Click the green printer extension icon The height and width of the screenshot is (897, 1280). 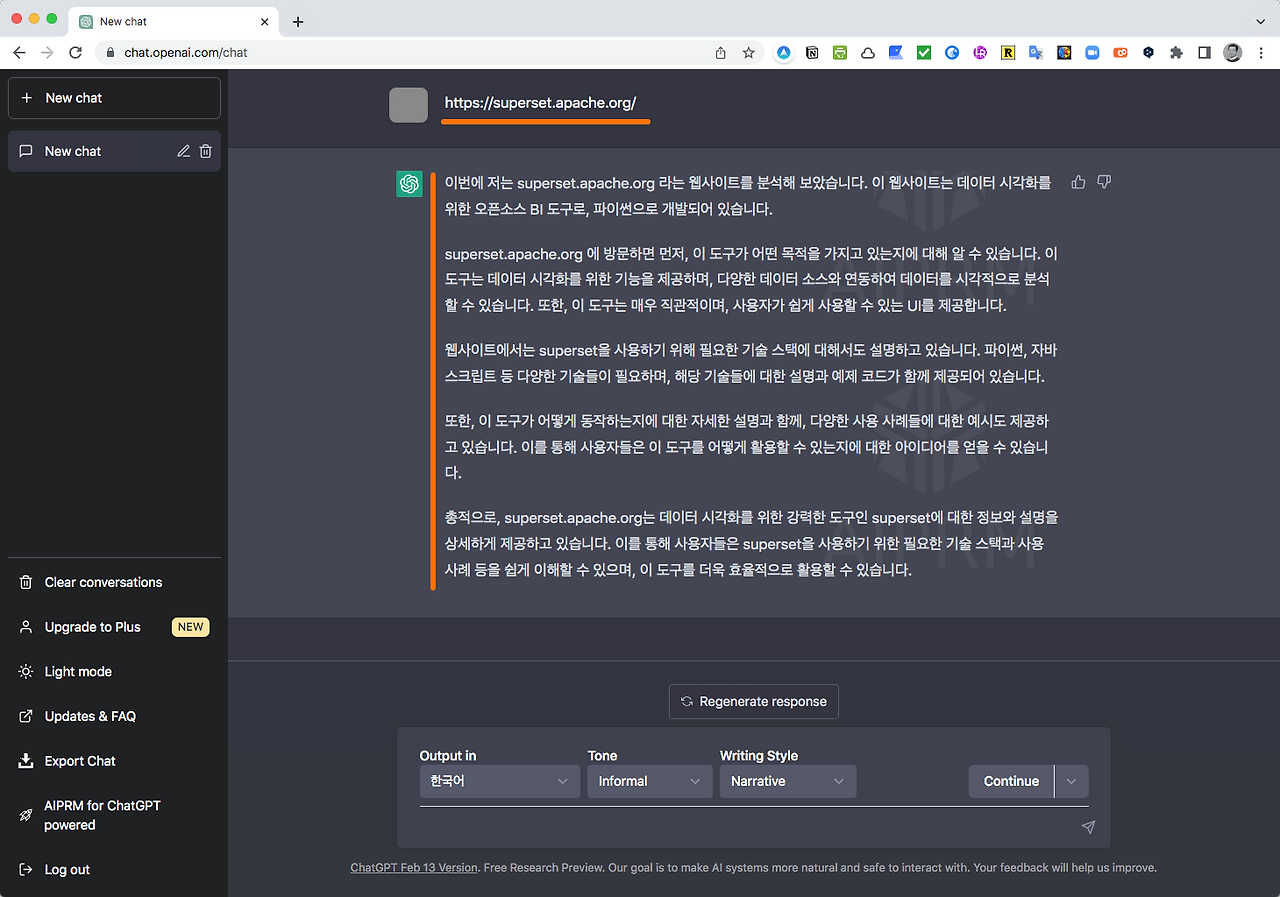pos(840,52)
